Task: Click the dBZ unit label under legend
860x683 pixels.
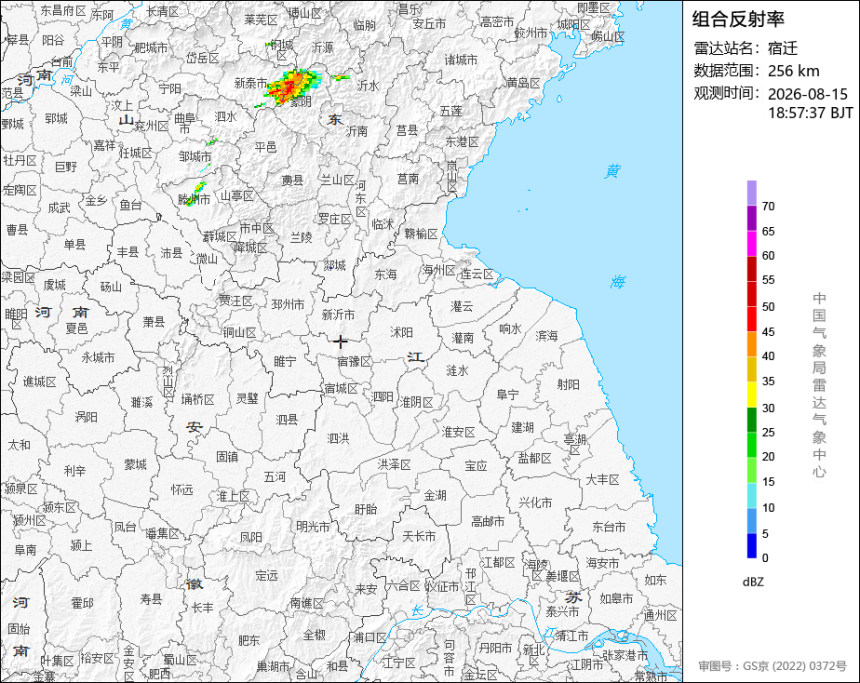Action: pyautogui.click(x=752, y=582)
